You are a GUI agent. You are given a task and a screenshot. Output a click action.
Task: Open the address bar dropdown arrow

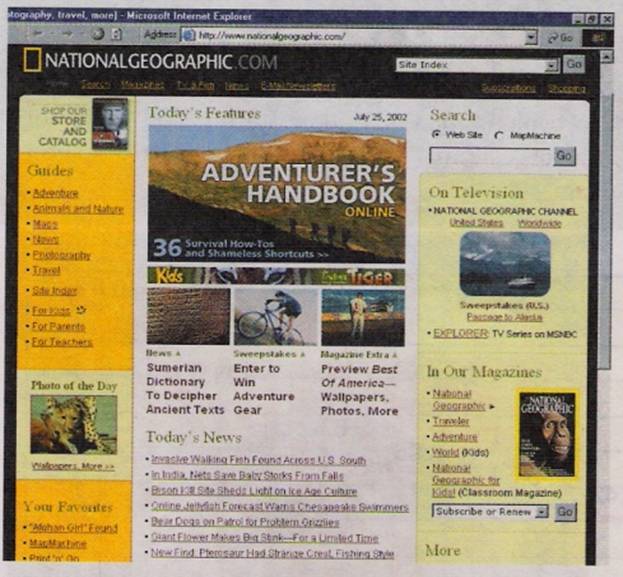[531, 38]
